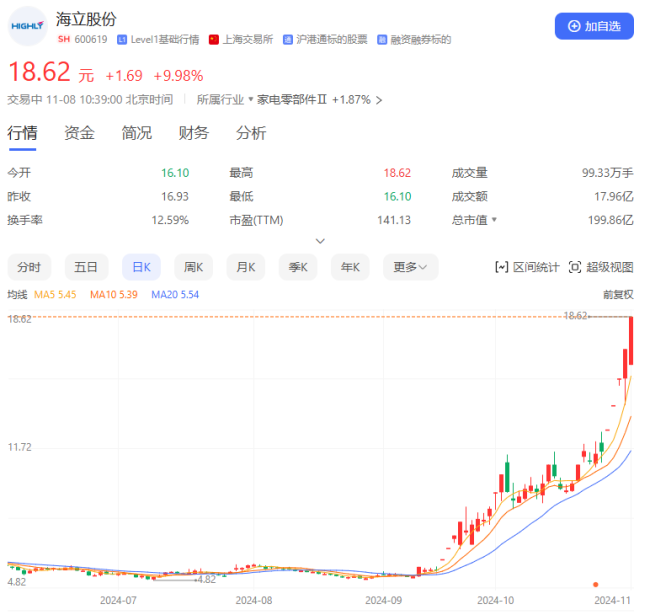Click the MA10 5.39 legend label
The image size is (650, 615).
[114, 295]
